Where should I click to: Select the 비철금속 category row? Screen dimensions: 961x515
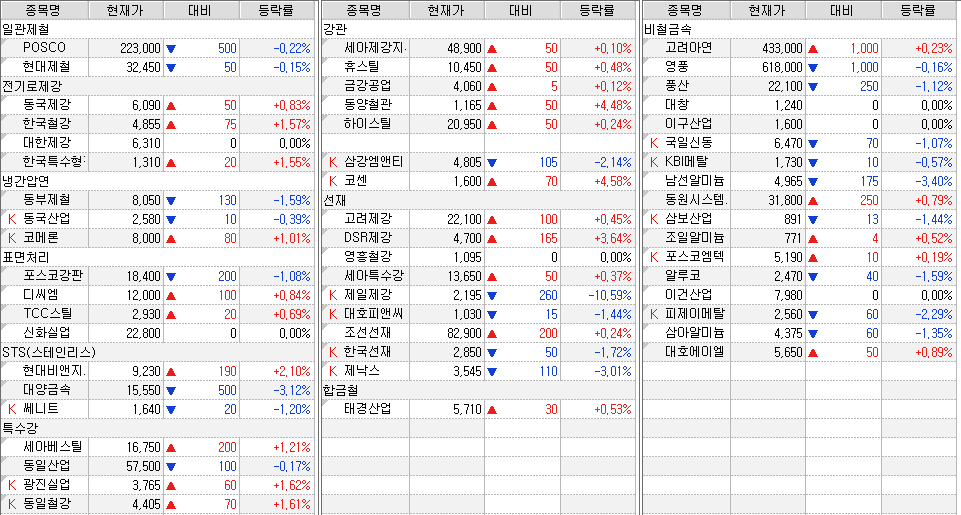click(x=667, y=29)
